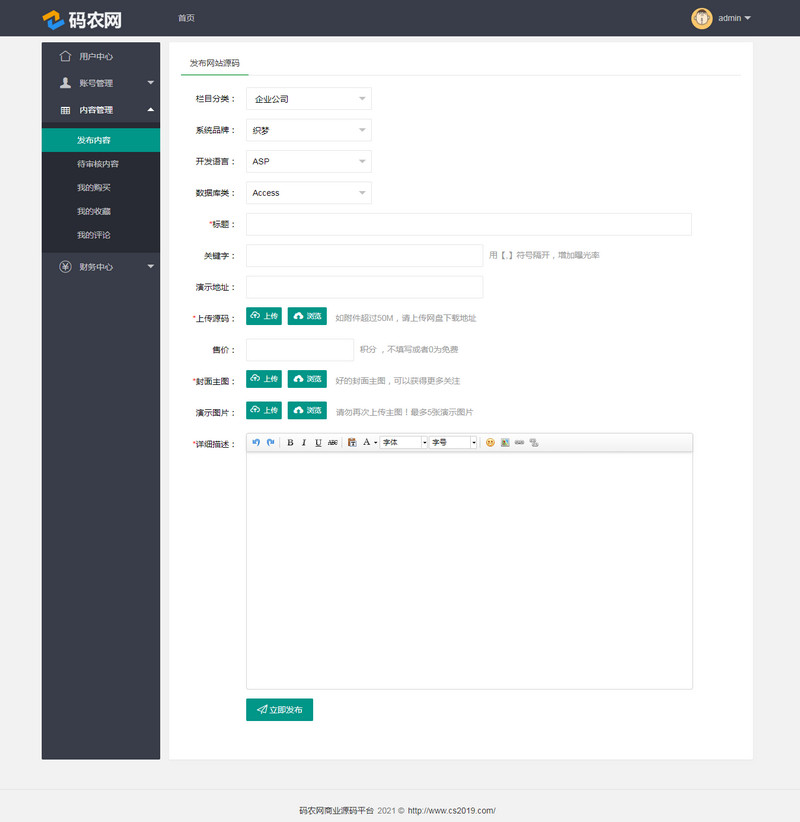Open the 栏目分类 dropdown
Viewport: 800px width, 822px height.
click(309, 99)
